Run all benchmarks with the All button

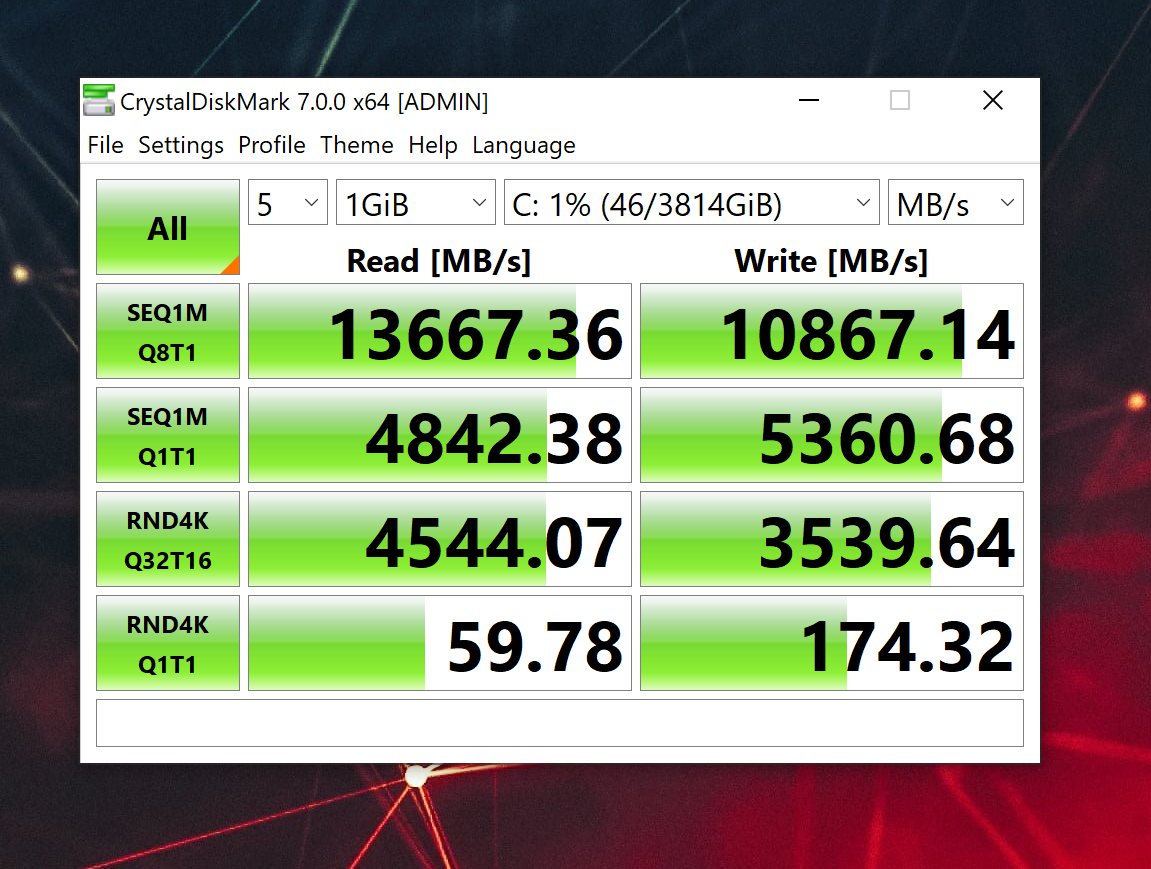point(167,228)
